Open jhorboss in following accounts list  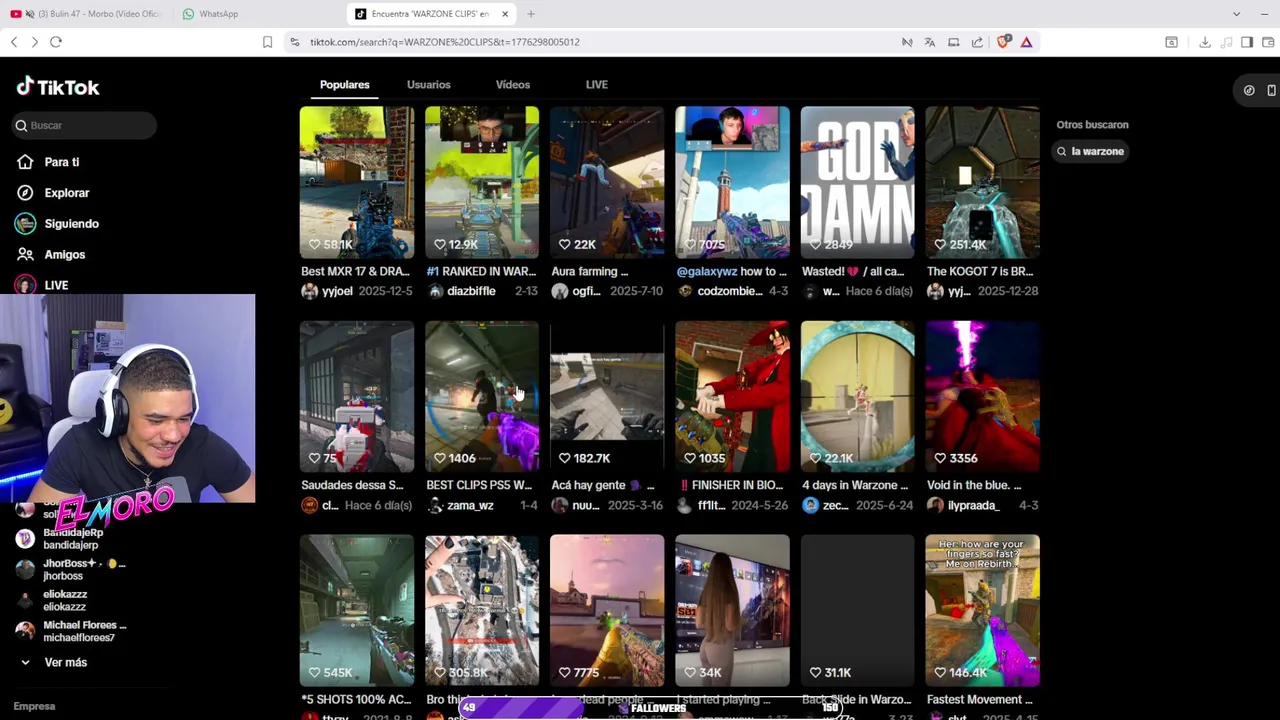[x=70, y=570]
